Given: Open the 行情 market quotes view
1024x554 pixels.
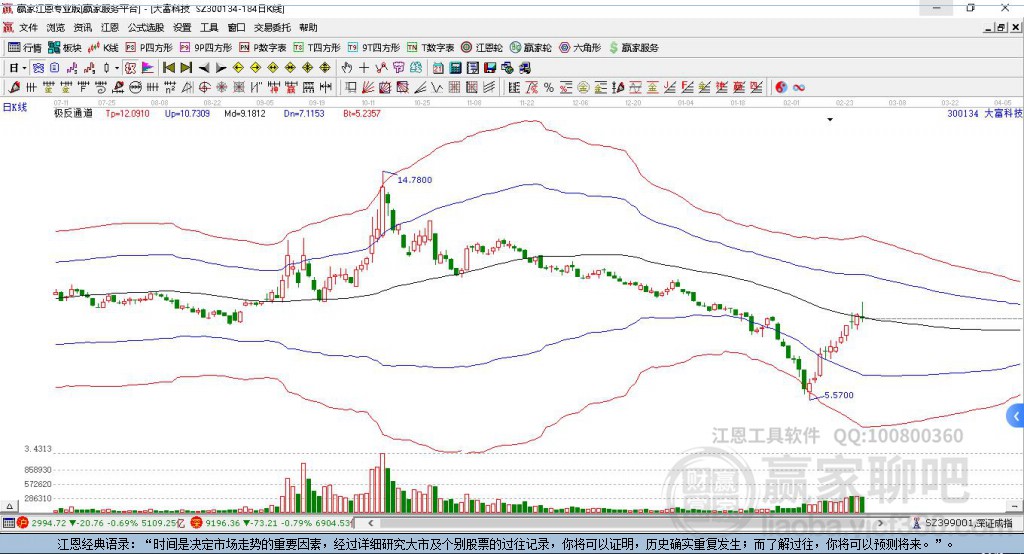Looking at the screenshot, I should (24, 48).
